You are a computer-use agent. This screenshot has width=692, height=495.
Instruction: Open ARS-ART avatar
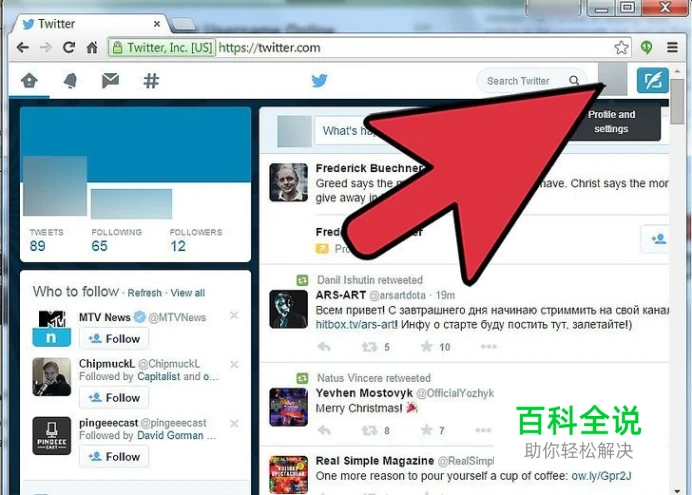tap(289, 309)
